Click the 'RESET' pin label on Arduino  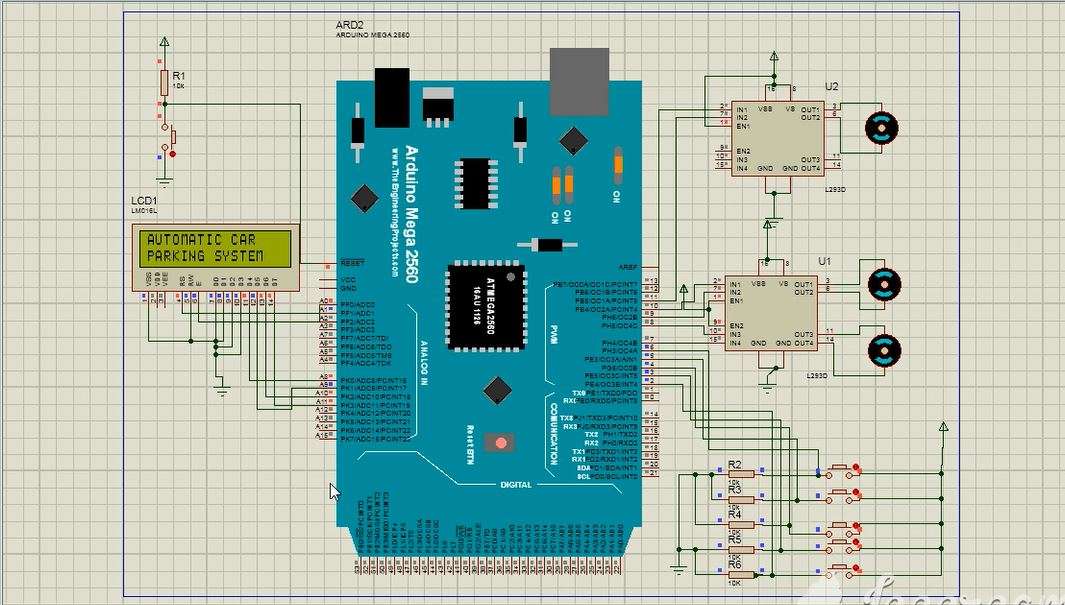(x=352, y=262)
